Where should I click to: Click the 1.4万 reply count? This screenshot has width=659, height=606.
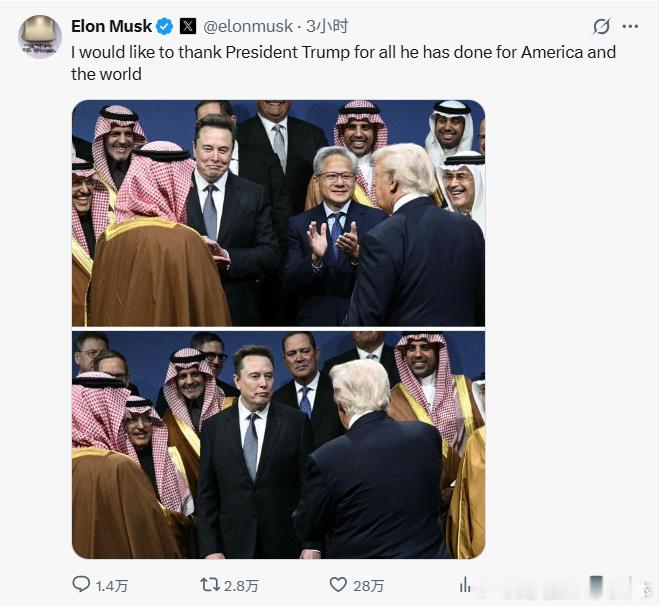pos(112,586)
